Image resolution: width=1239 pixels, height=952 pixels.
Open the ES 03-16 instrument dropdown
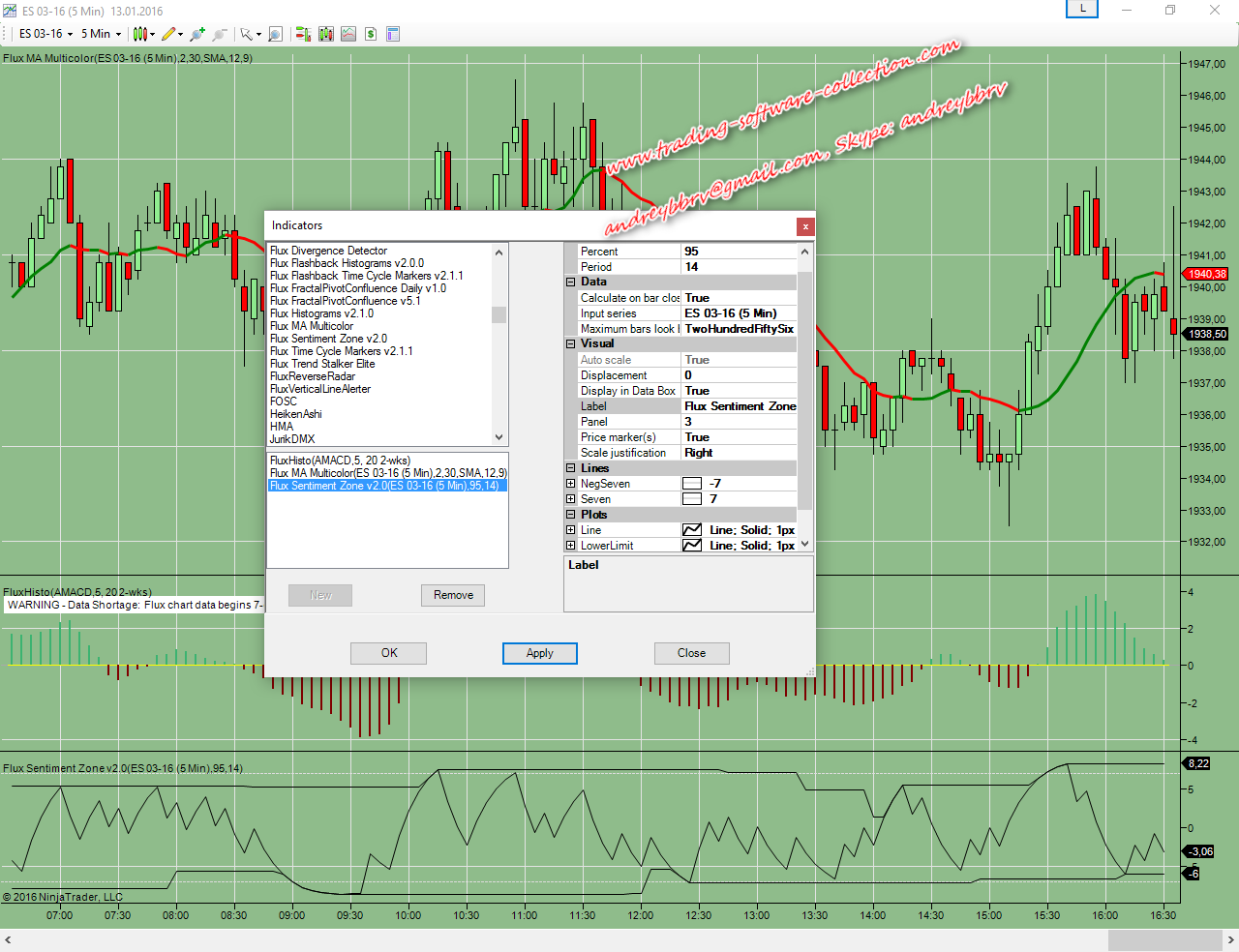45,34
